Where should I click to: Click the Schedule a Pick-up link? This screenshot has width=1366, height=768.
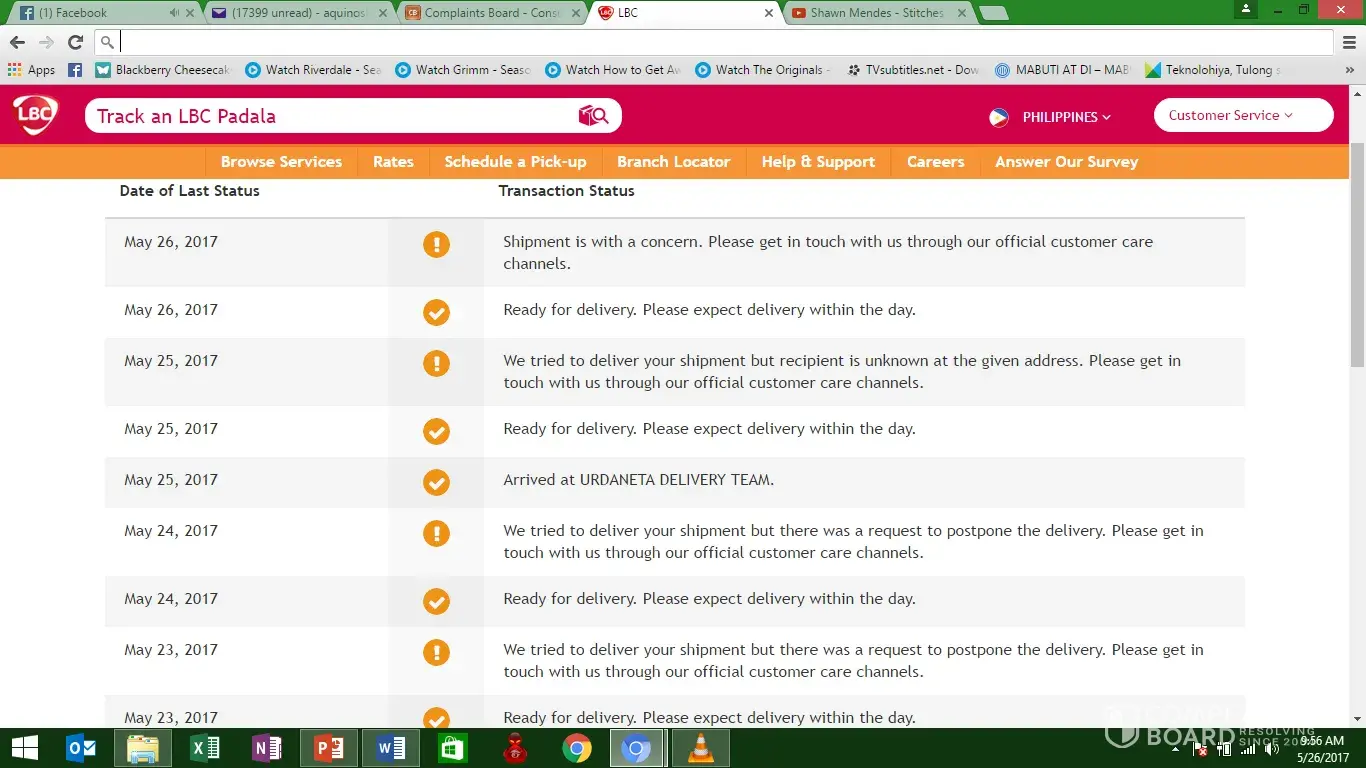(x=515, y=162)
